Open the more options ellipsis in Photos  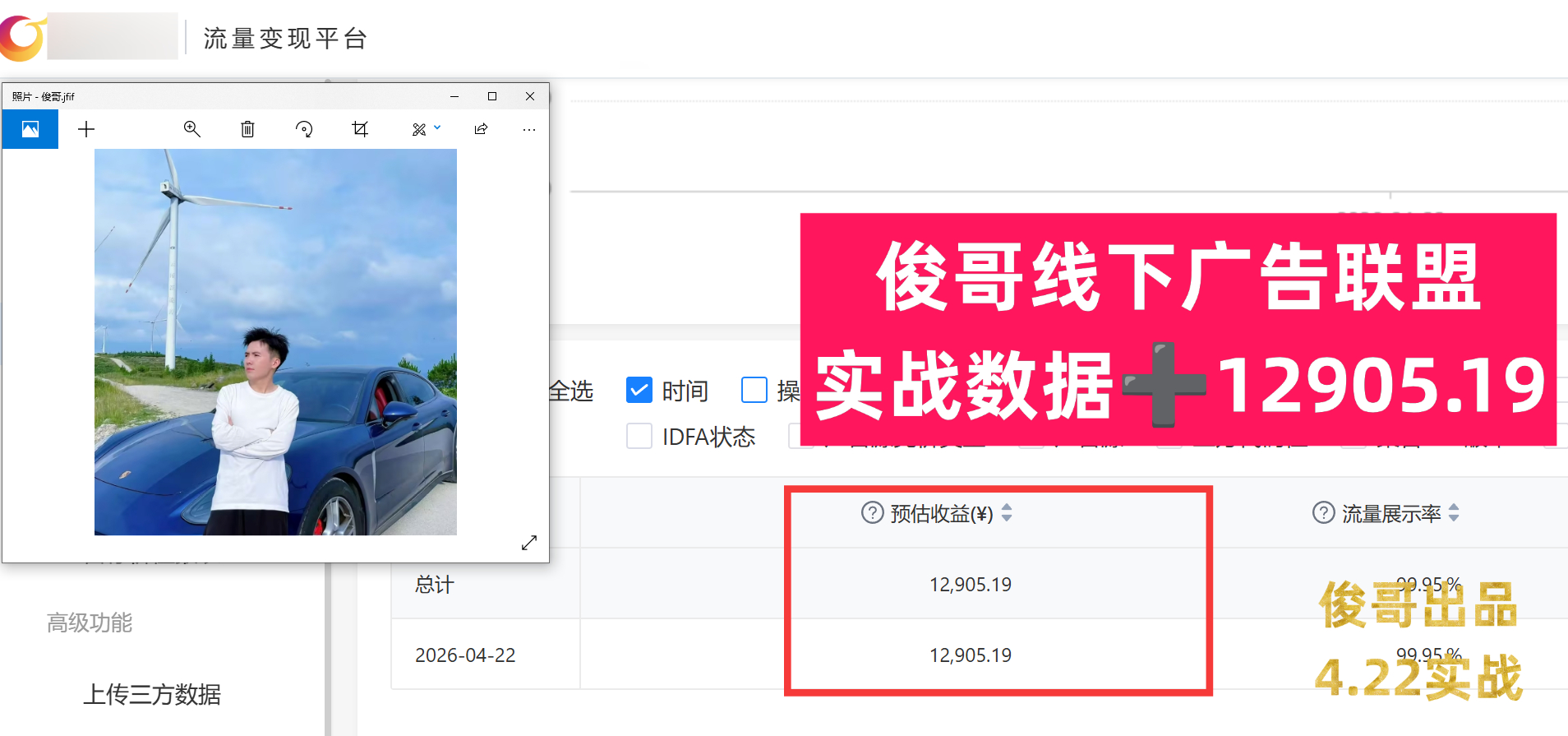[x=528, y=129]
